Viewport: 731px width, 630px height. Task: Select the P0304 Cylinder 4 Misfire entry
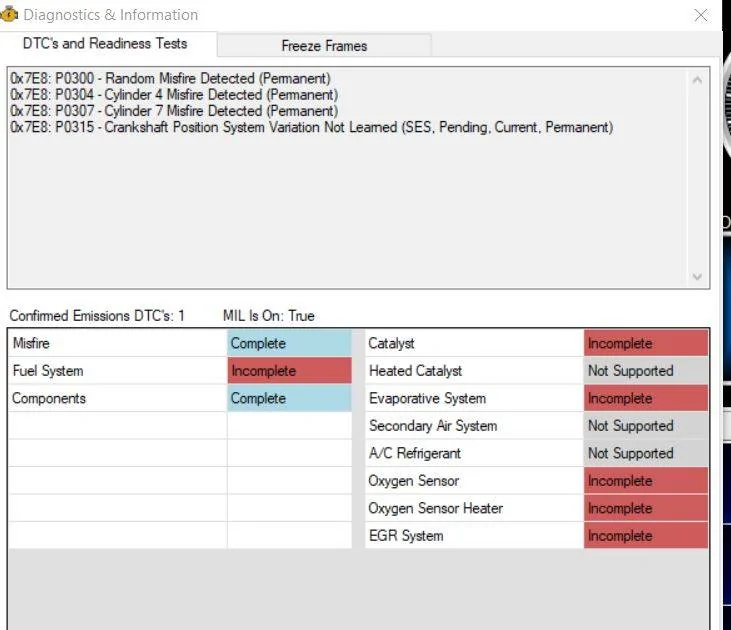tap(174, 95)
